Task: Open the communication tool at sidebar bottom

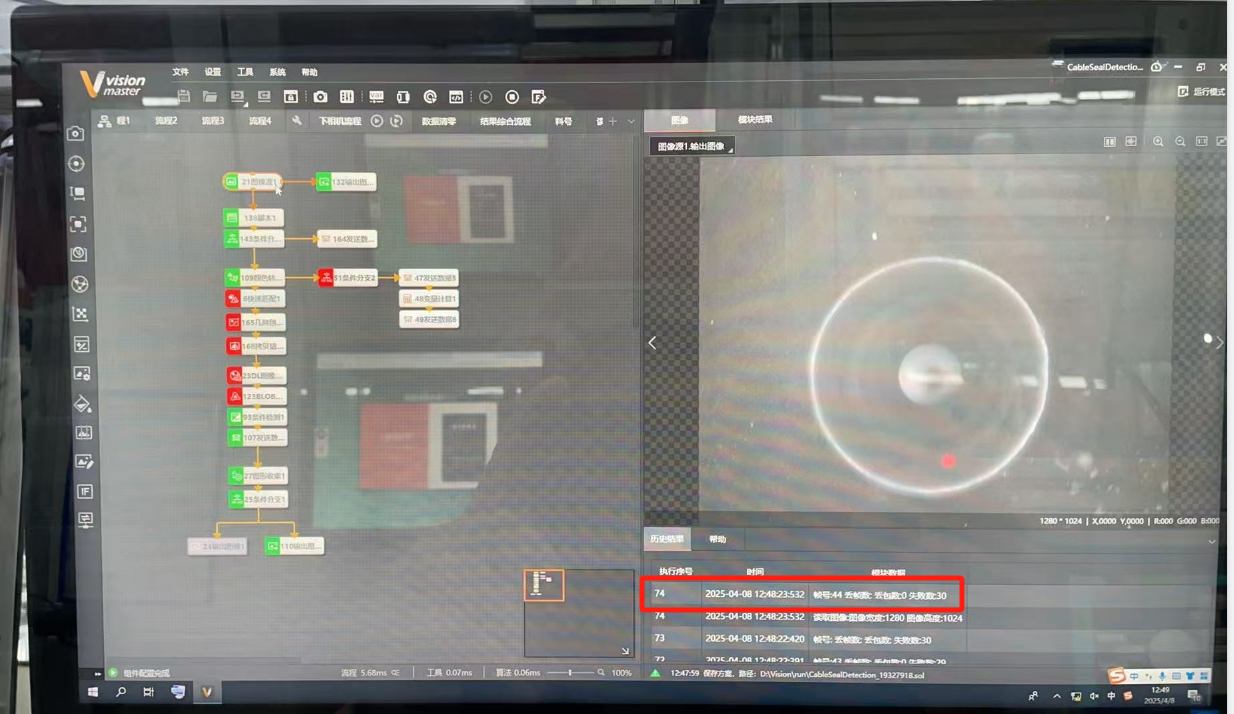Action: tap(86, 520)
